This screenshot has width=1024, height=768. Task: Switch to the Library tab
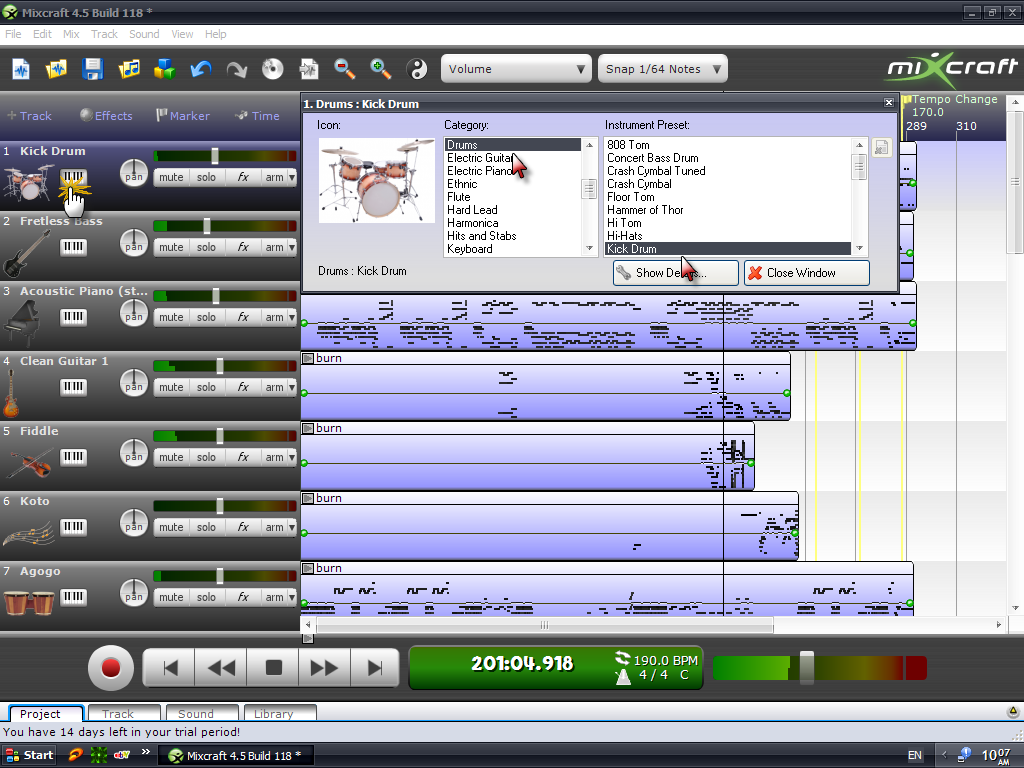pos(280,713)
